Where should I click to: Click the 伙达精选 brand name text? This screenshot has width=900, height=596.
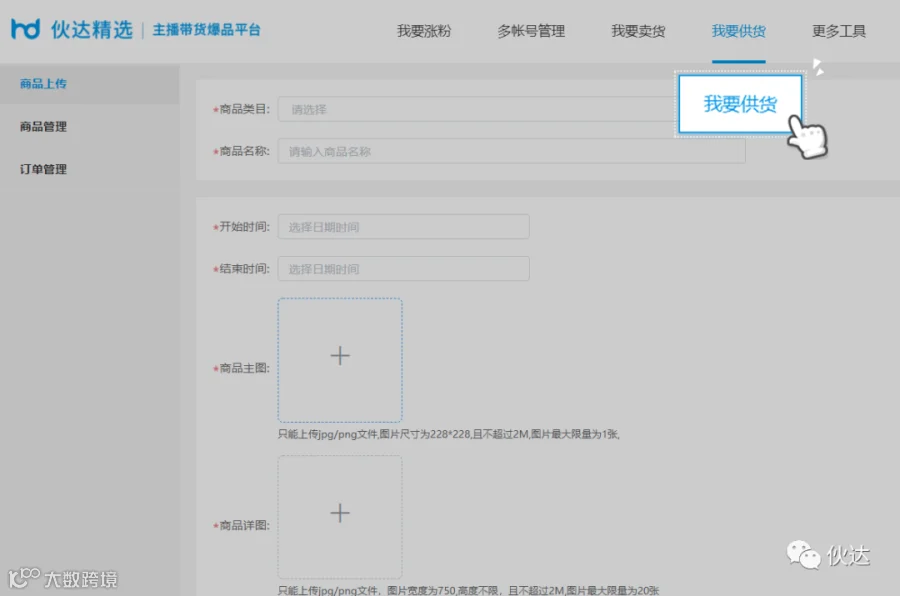click(92, 29)
